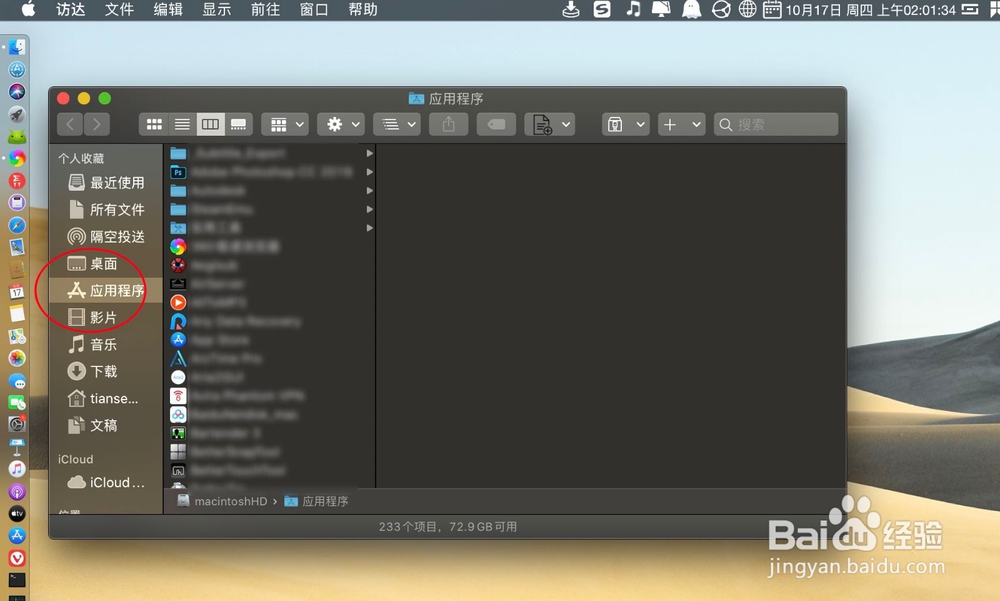Image resolution: width=1000 pixels, height=601 pixels.
Task: Open the plus add dropdown in toolbar
Action: 682,124
